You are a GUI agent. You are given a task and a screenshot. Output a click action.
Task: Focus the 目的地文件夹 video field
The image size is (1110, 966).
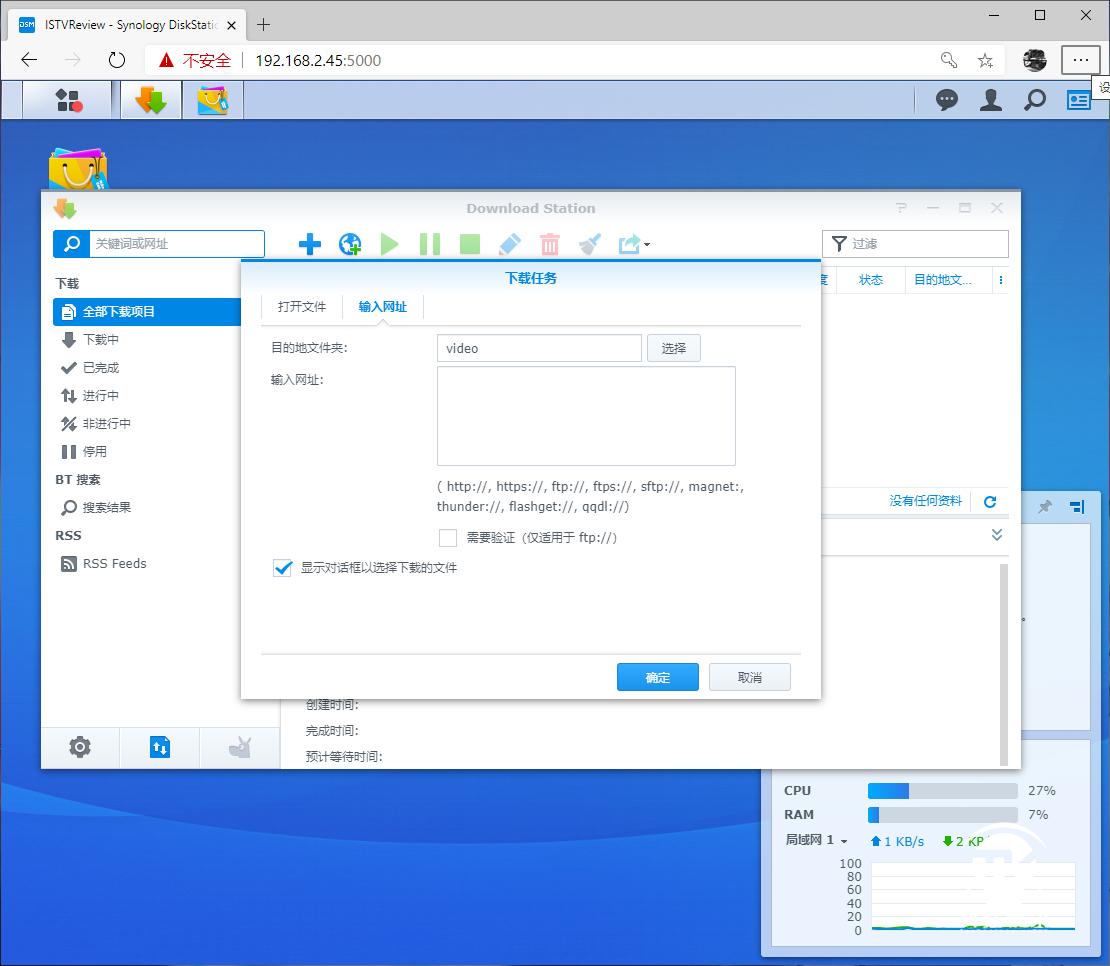(x=539, y=348)
